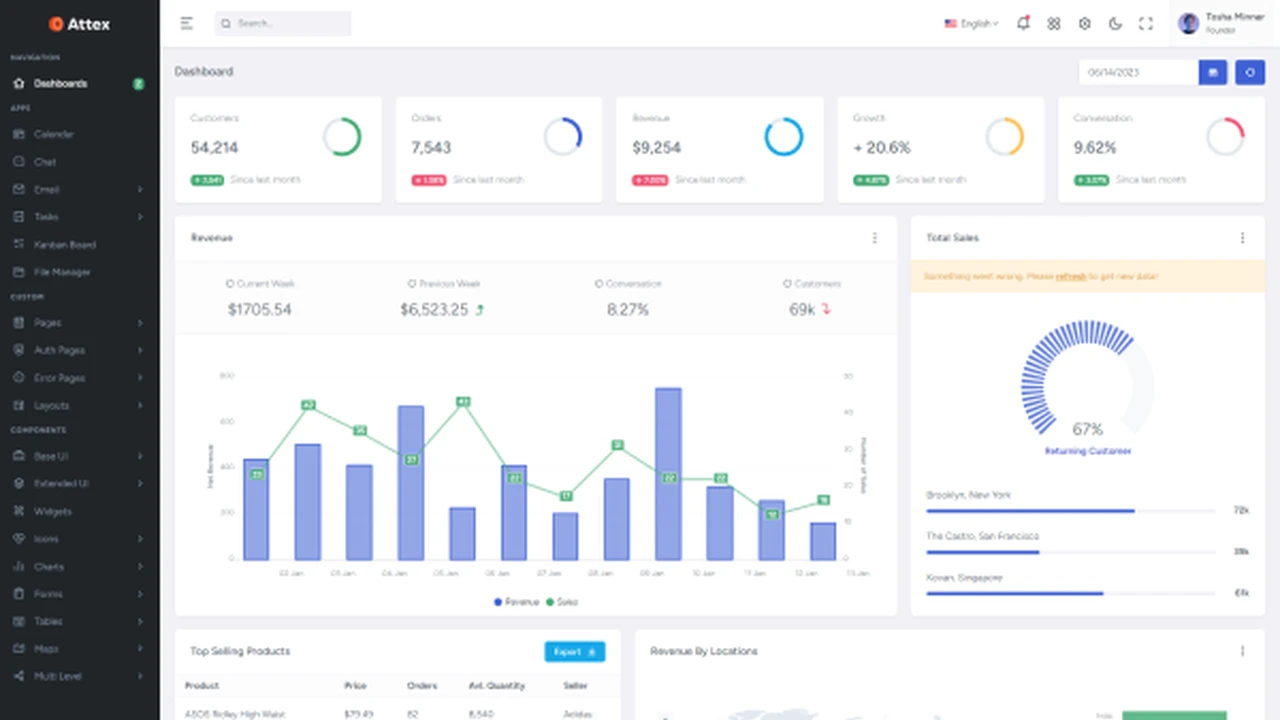Click the Dashboards green badge
This screenshot has width=1280, height=720.
(x=139, y=84)
